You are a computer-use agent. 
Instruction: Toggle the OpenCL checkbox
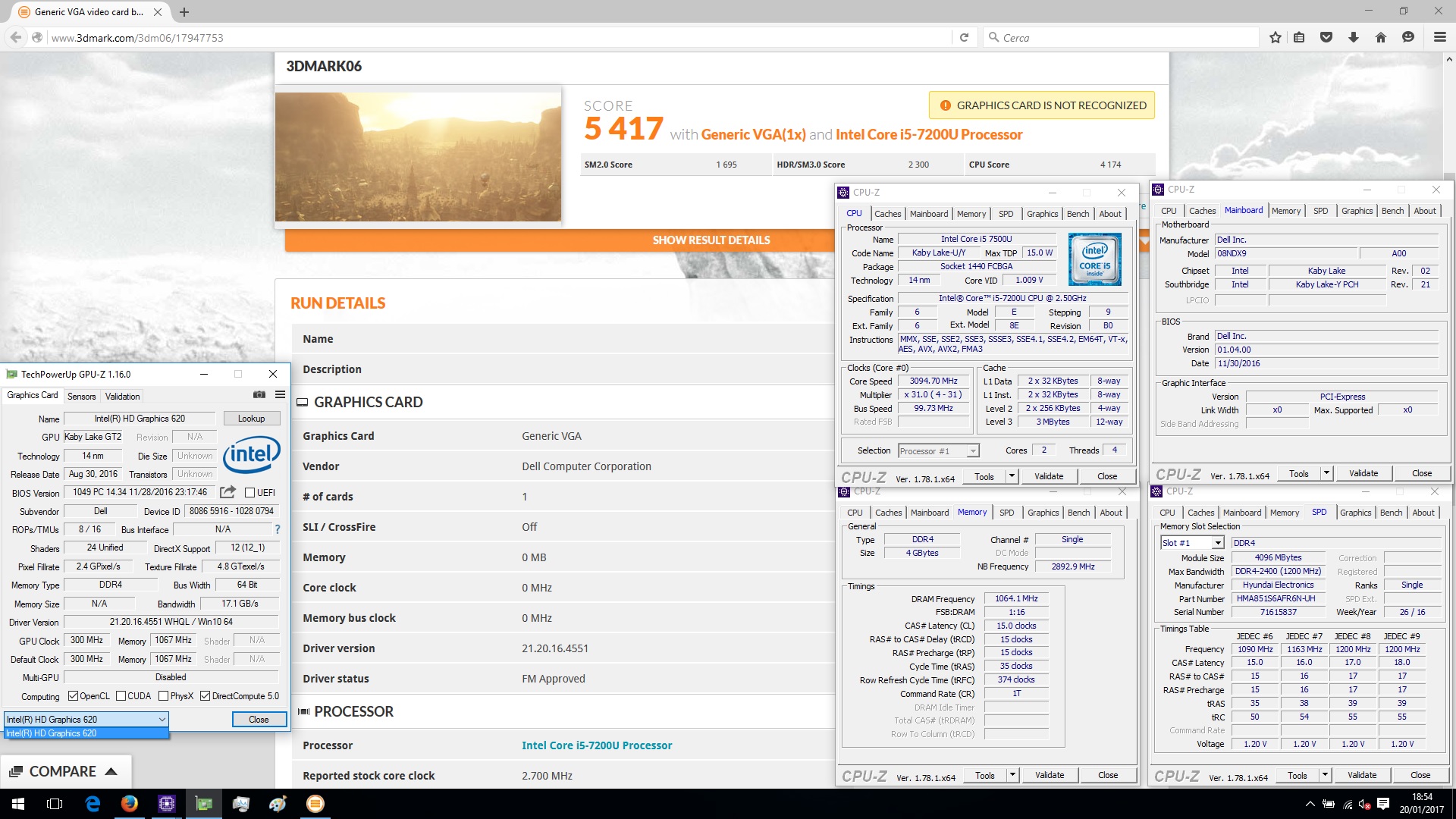(x=73, y=696)
